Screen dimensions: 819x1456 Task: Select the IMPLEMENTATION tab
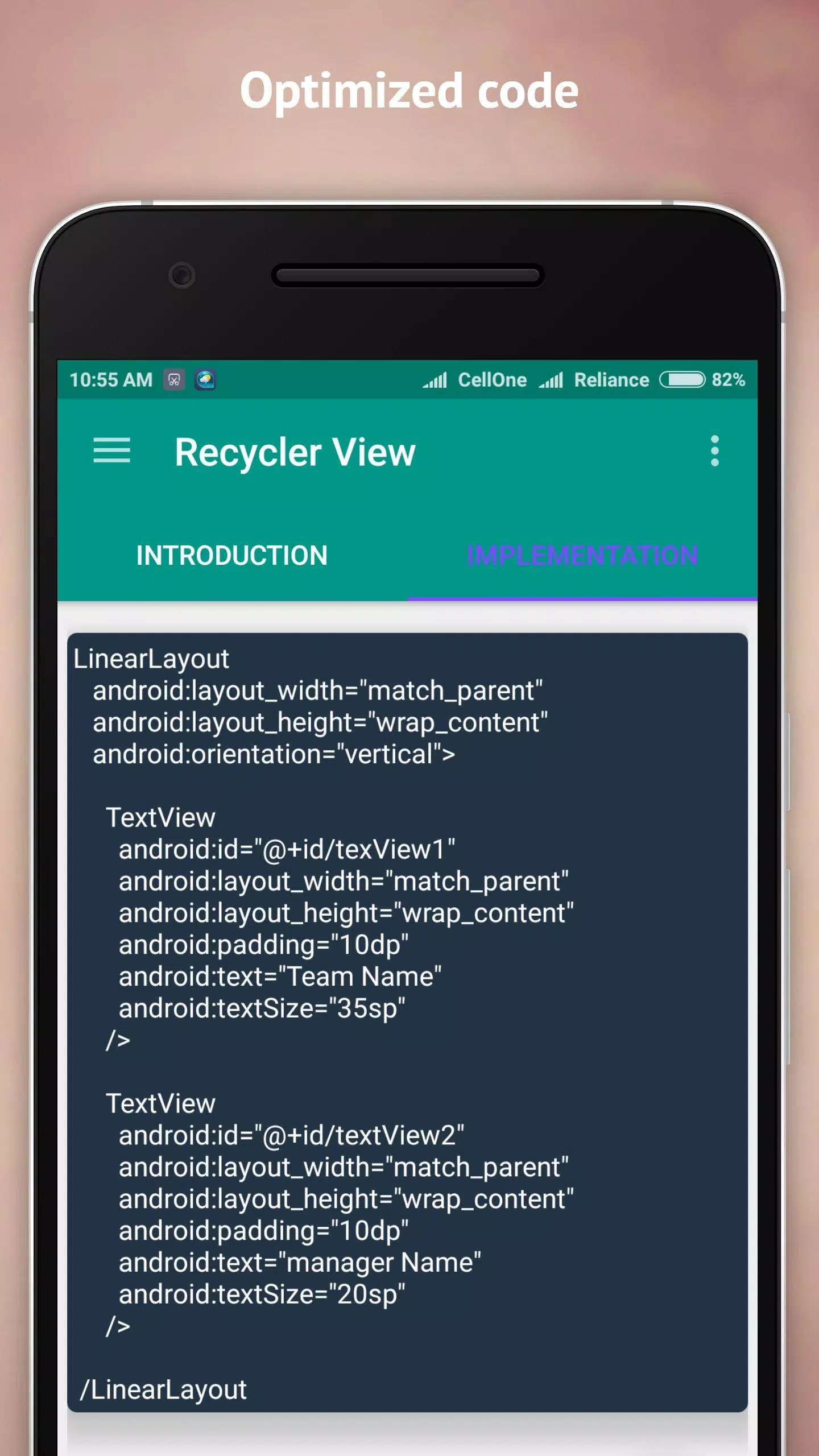pyautogui.click(x=582, y=556)
